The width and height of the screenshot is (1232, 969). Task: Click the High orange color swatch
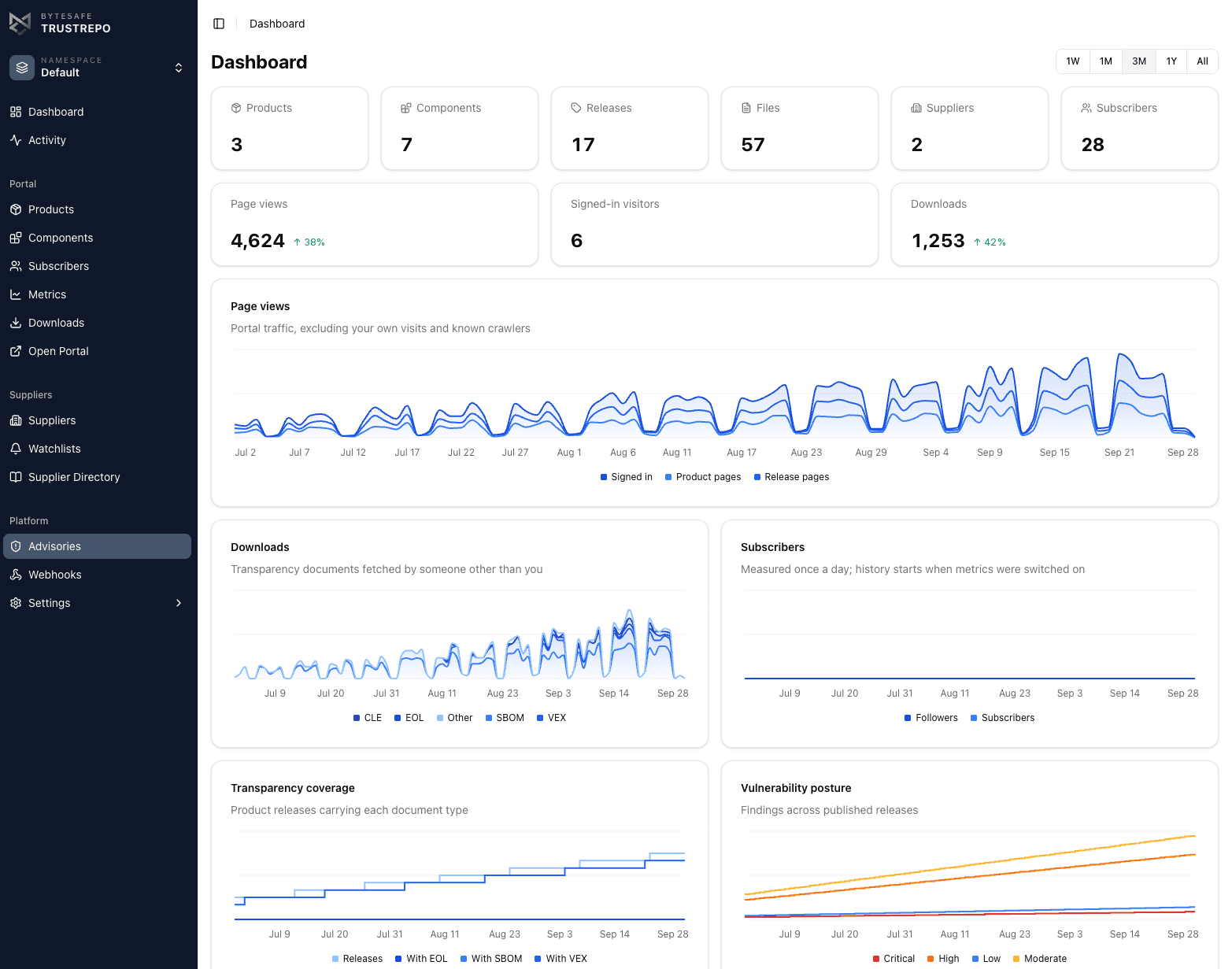point(930,959)
